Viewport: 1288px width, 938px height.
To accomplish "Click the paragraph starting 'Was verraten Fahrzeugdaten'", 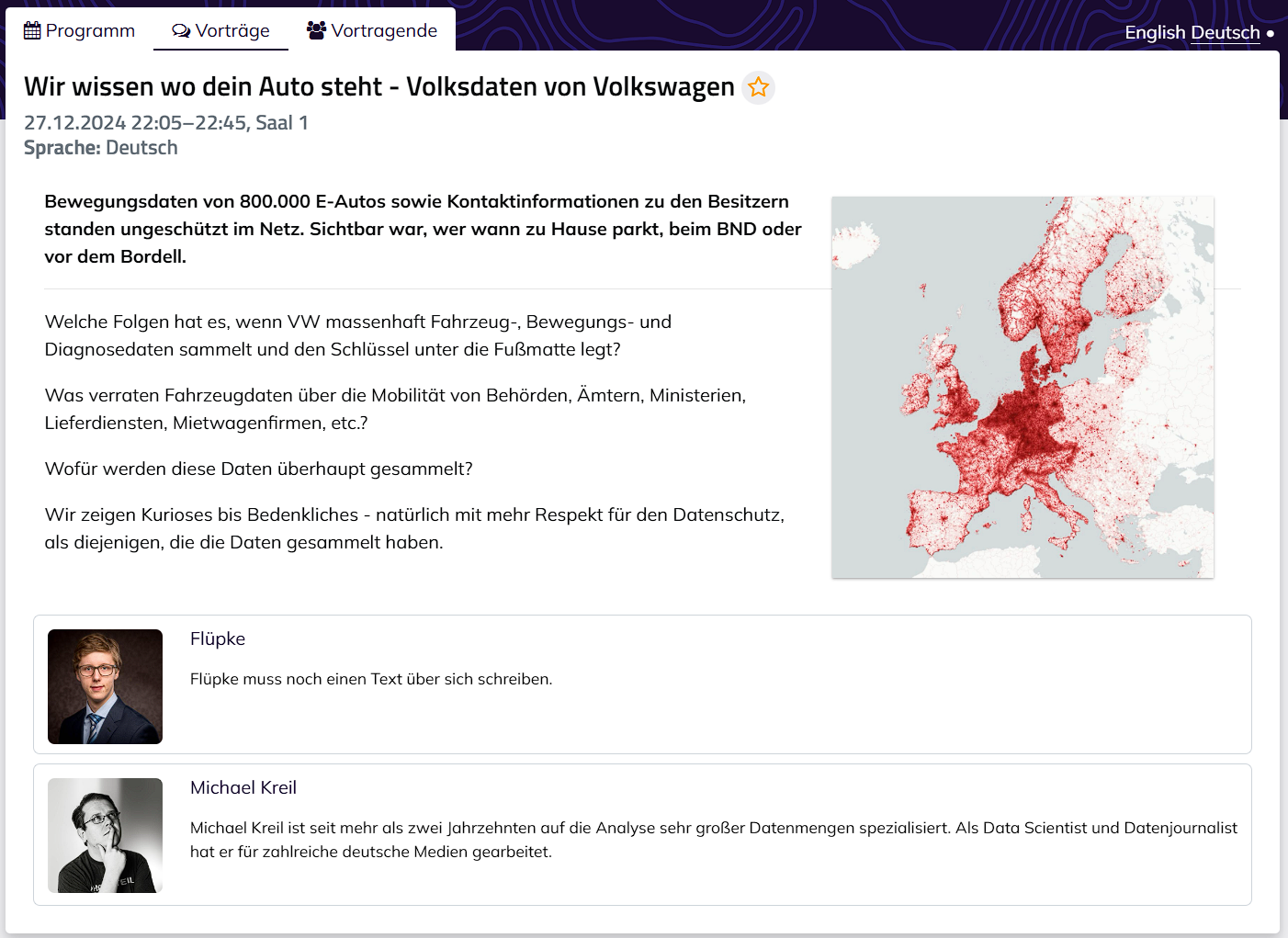I will pos(395,409).
